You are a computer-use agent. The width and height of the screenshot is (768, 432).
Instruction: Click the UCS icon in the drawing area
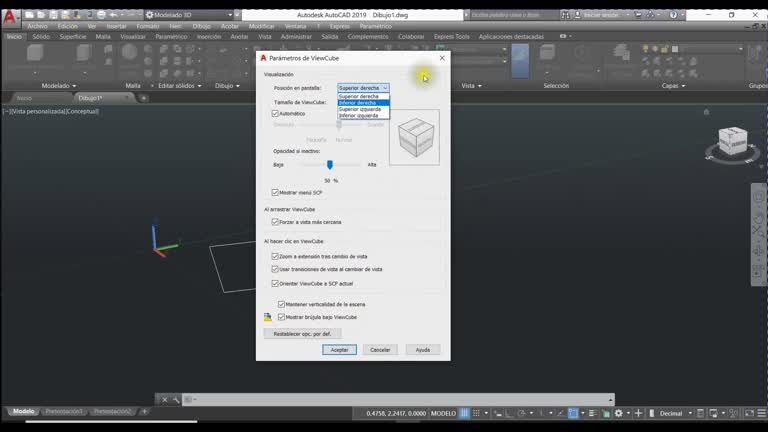[164, 239]
